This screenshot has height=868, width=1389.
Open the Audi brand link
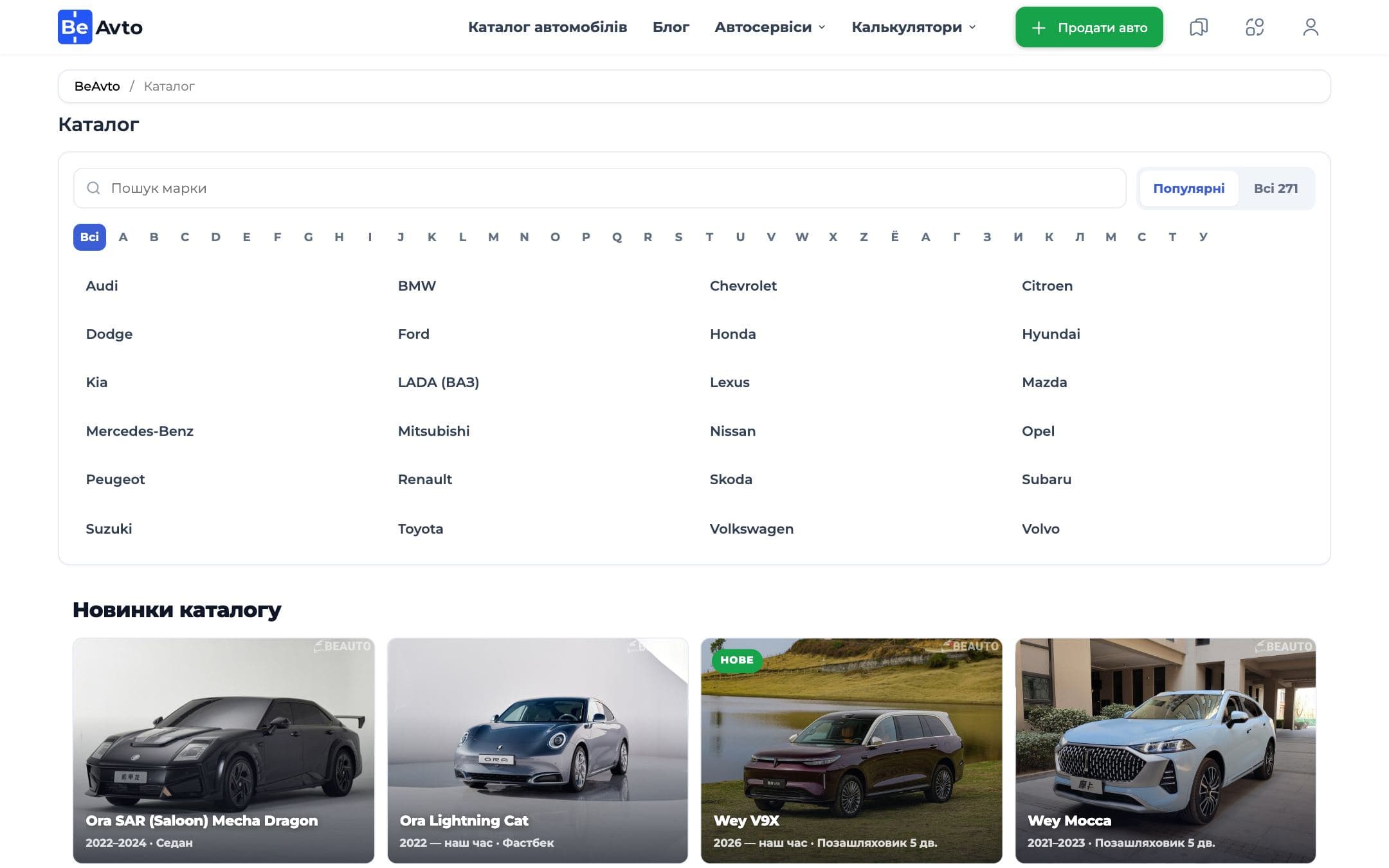(102, 285)
